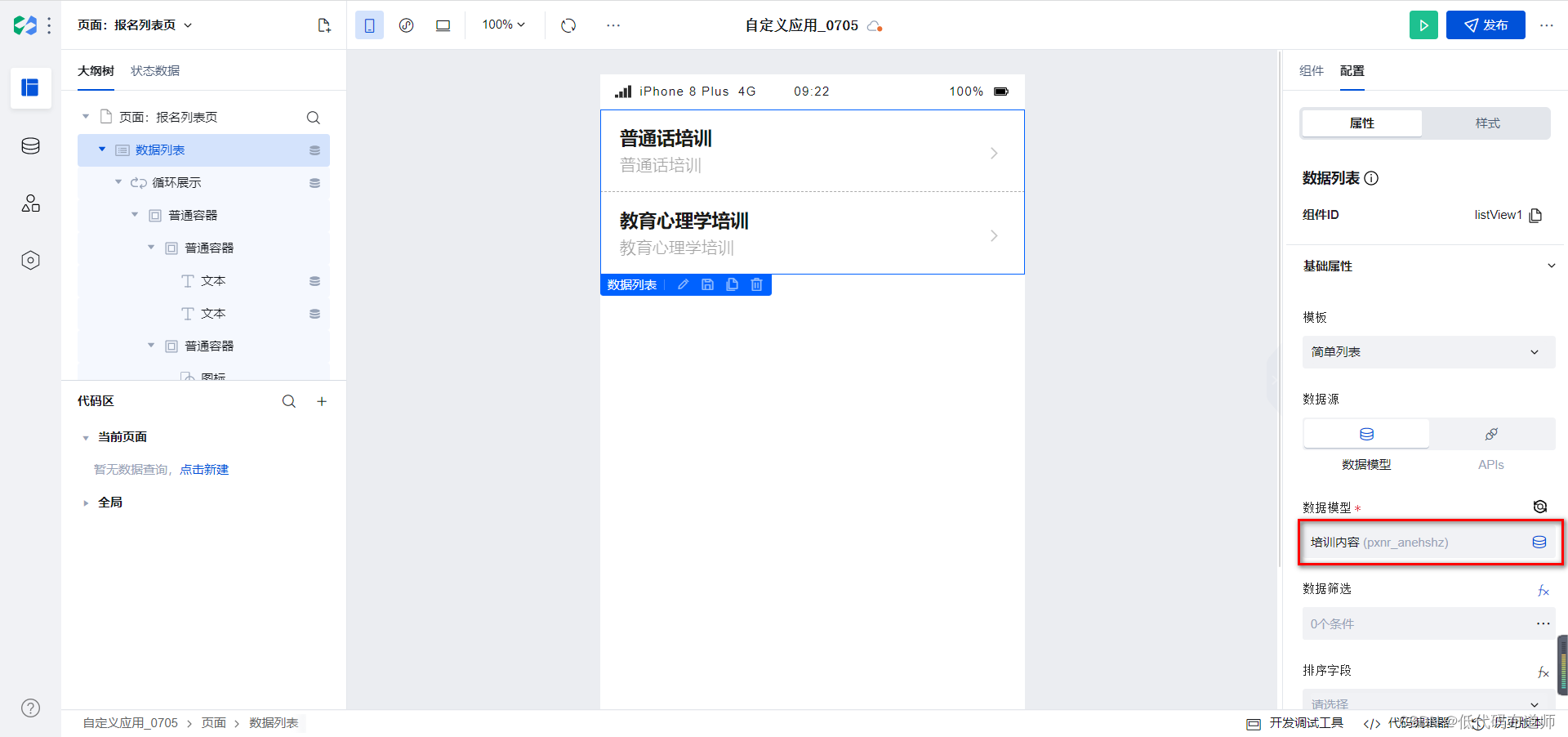Image resolution: width=1568 pixels, height=737 pixels.
Task: Open the toolbar more options ellipsis
Action: coord(613,25)
